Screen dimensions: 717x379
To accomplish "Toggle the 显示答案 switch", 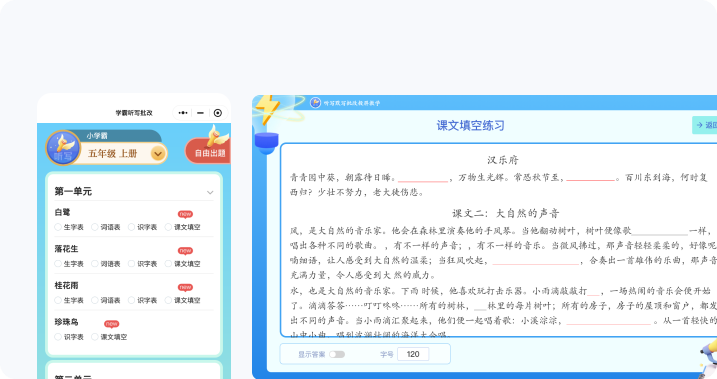I will click(x=337, y=354).
